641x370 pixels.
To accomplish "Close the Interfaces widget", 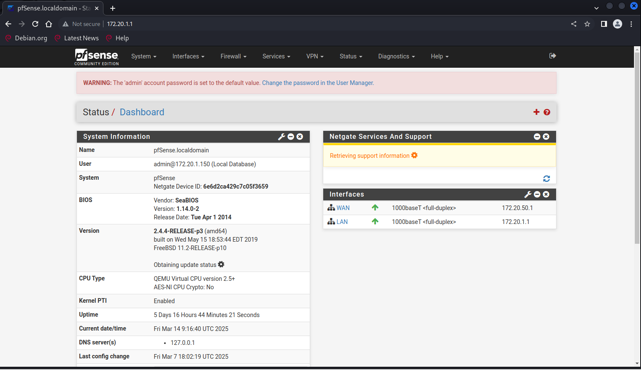I will (546, 194).
